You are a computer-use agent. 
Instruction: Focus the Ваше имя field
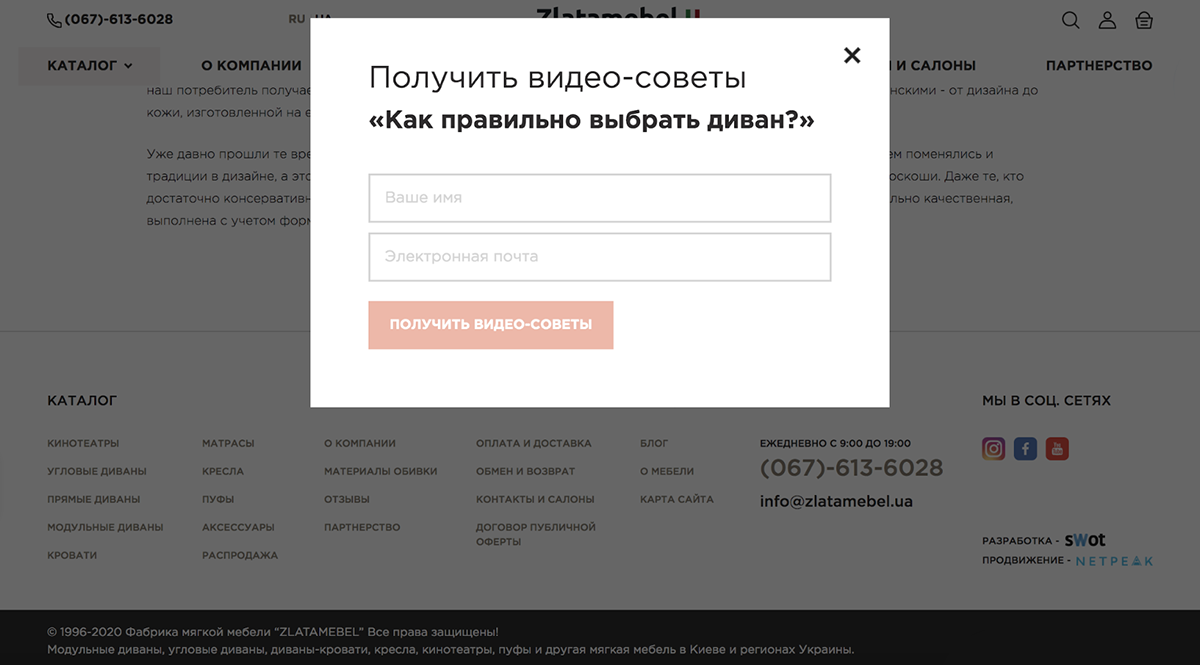click(x=599, y=198)
